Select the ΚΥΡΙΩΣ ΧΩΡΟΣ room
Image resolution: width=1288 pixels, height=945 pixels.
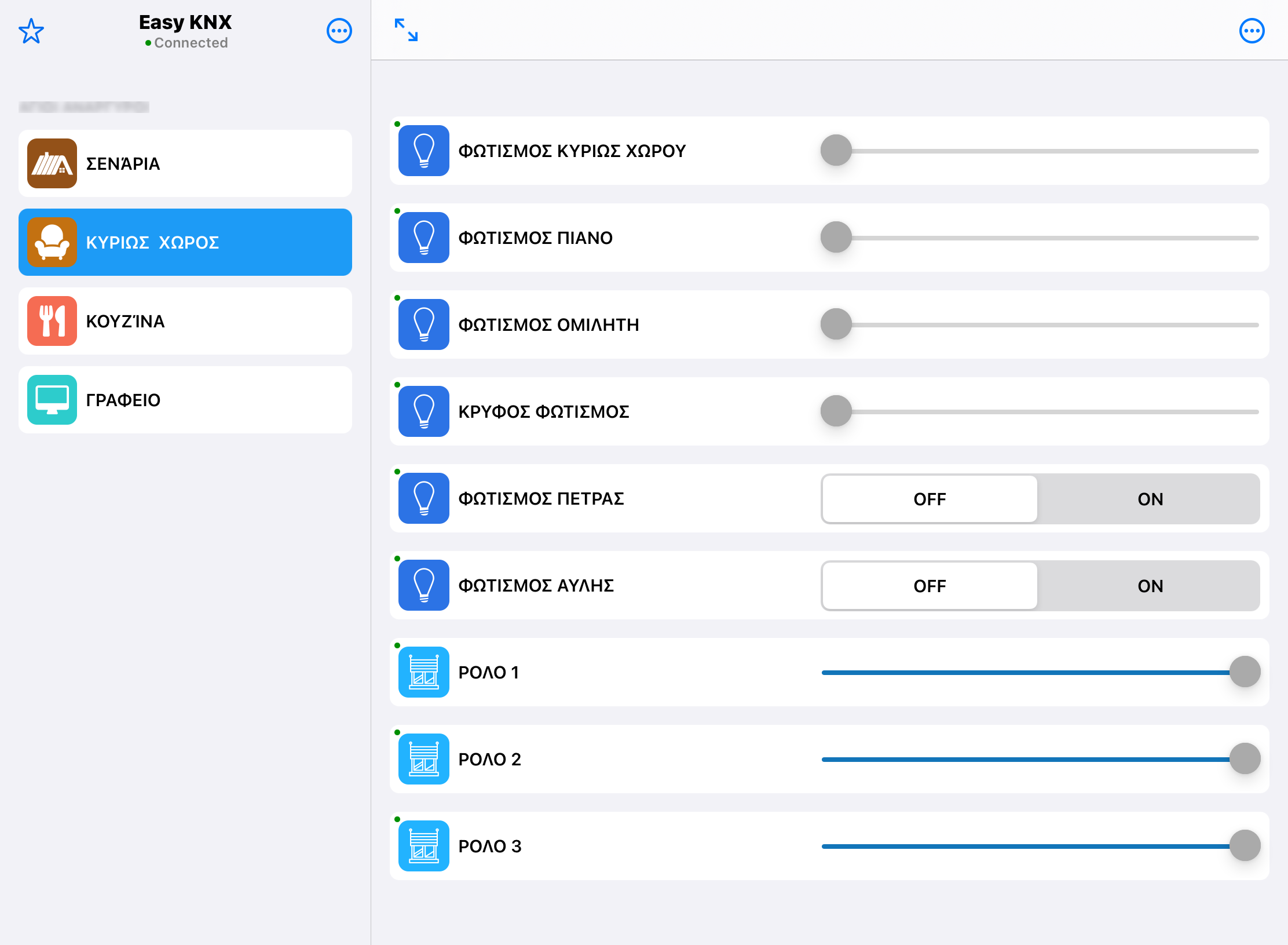pyautogui.click(x=185, y=242)
